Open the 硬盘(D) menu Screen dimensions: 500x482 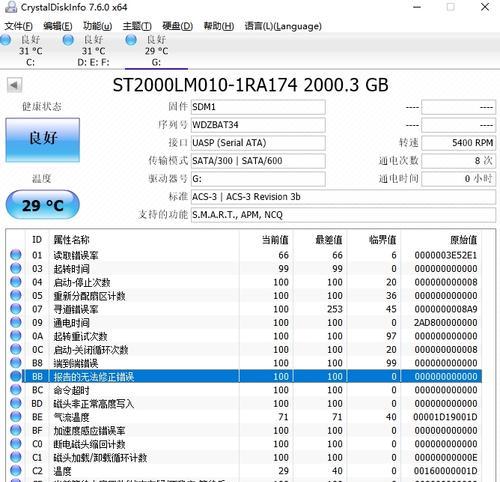(x=177, y=26)
